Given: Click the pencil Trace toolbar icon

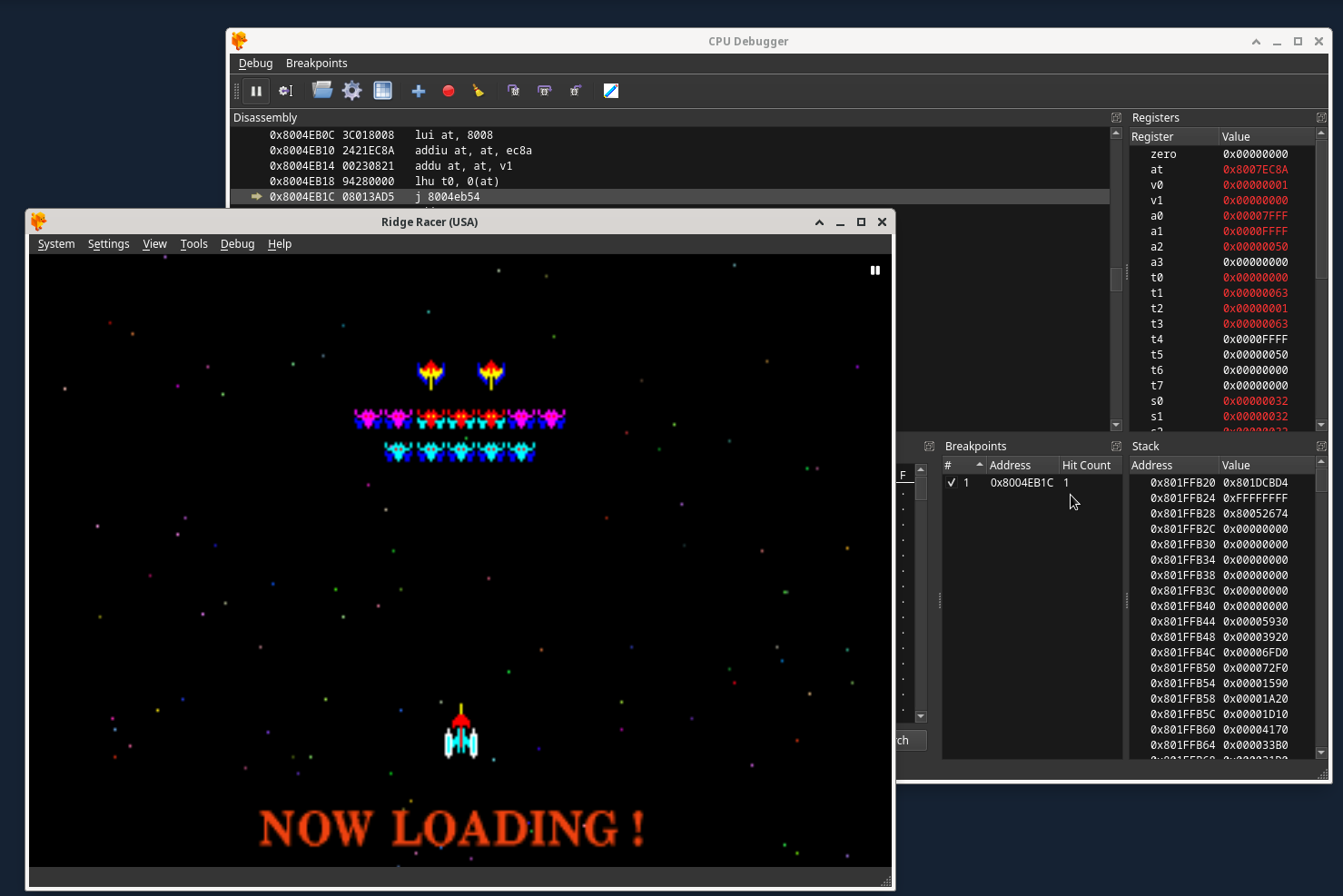Looking at the screenshot, I should pos(611,91).
